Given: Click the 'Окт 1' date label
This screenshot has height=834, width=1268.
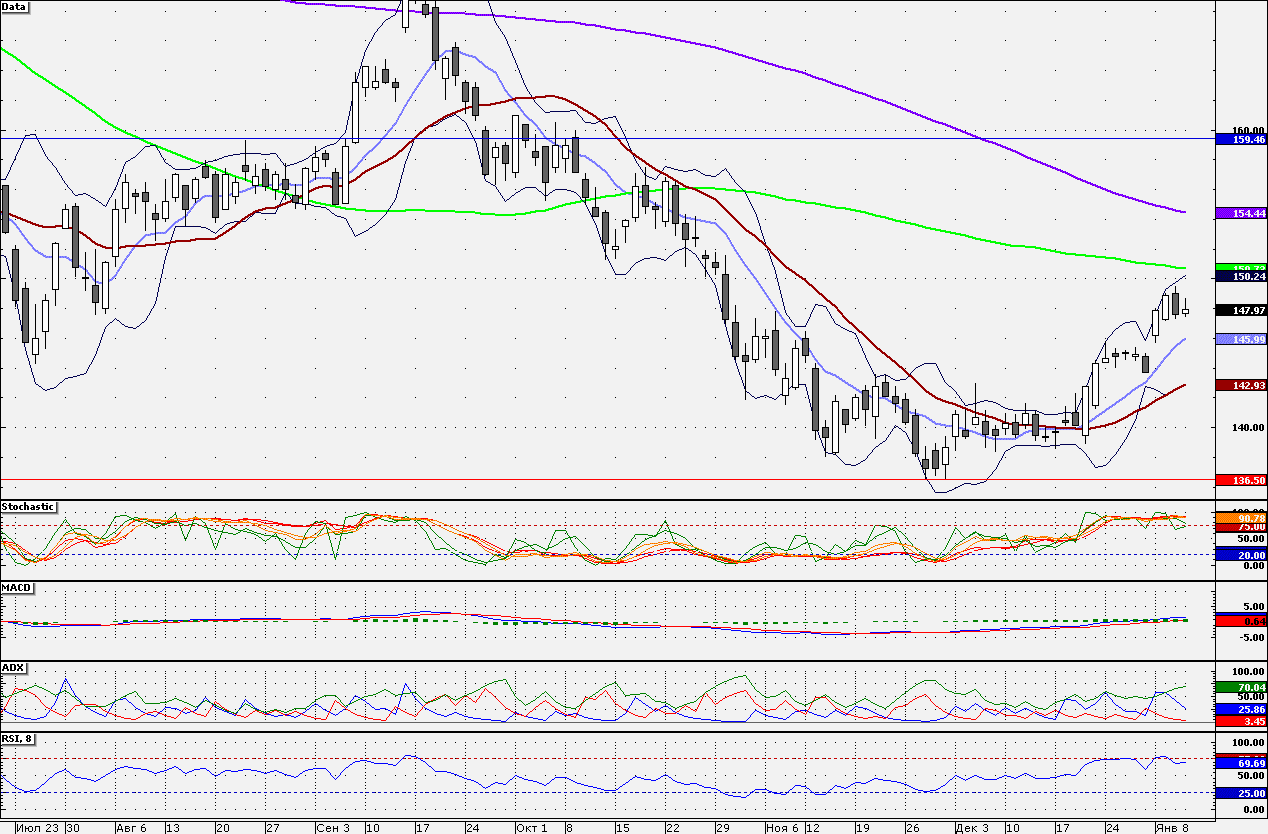Looking at the screenshot, I should coord(532,828).
